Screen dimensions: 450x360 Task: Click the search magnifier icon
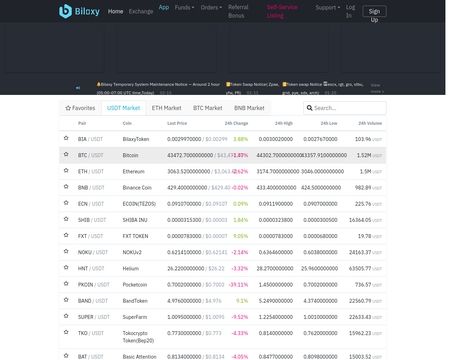[x=309, y=108]
